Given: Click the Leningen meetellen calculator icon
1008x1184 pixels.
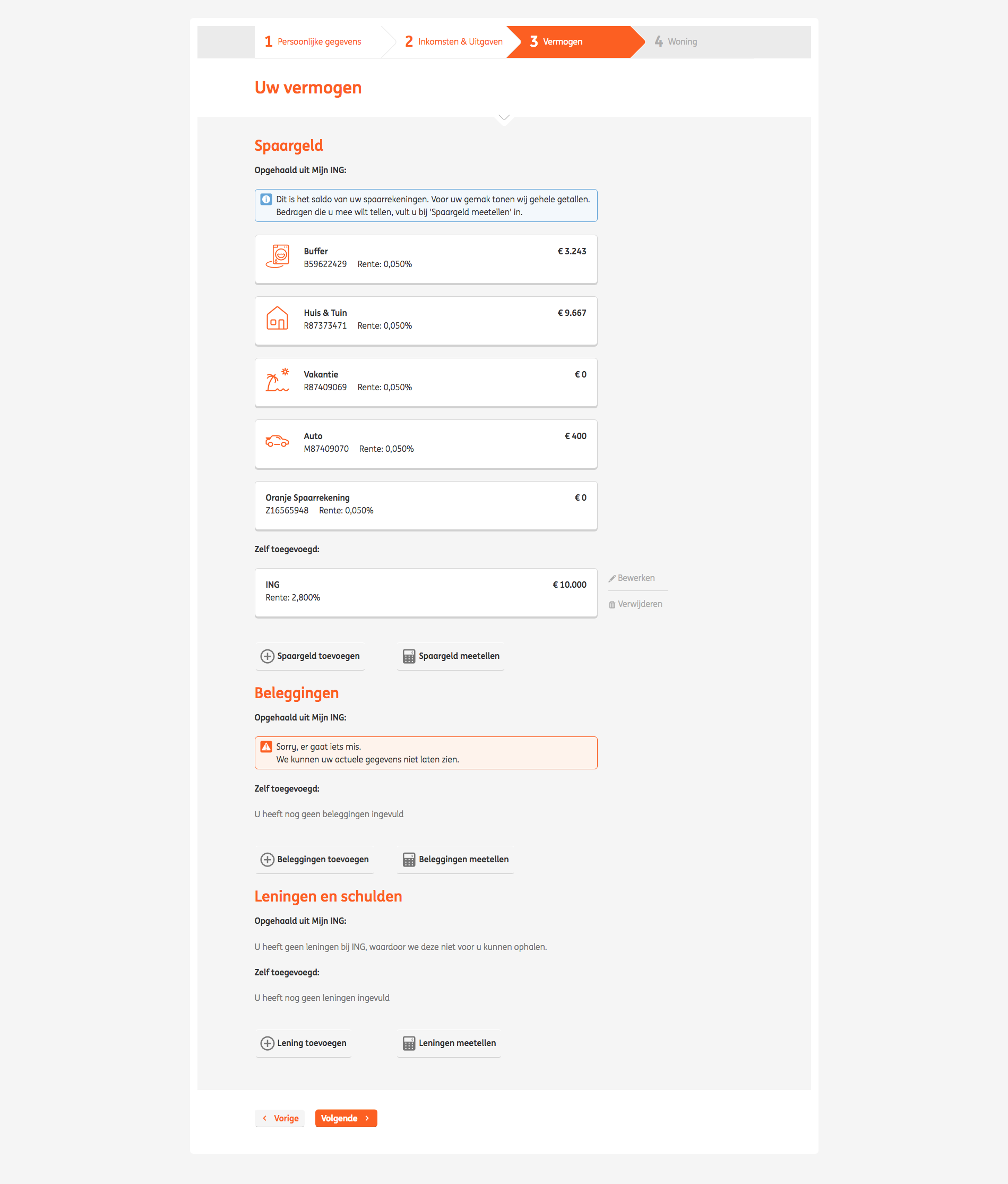Looking at the screenshot, I should [x=409, y=1043].
